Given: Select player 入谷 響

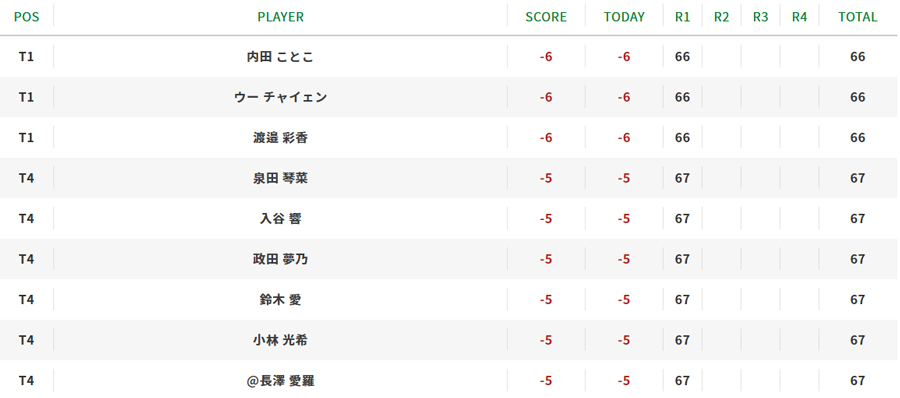Looking at the screenshot, I should (x=280, y=219).
